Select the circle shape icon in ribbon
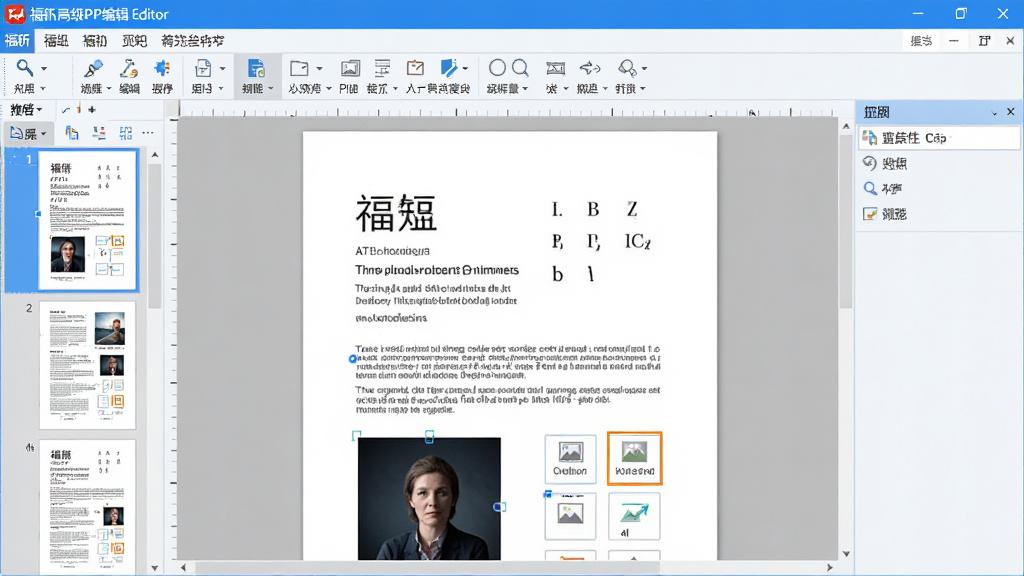Viewport: 1024px width, 576px height. [x=497, y=68]
